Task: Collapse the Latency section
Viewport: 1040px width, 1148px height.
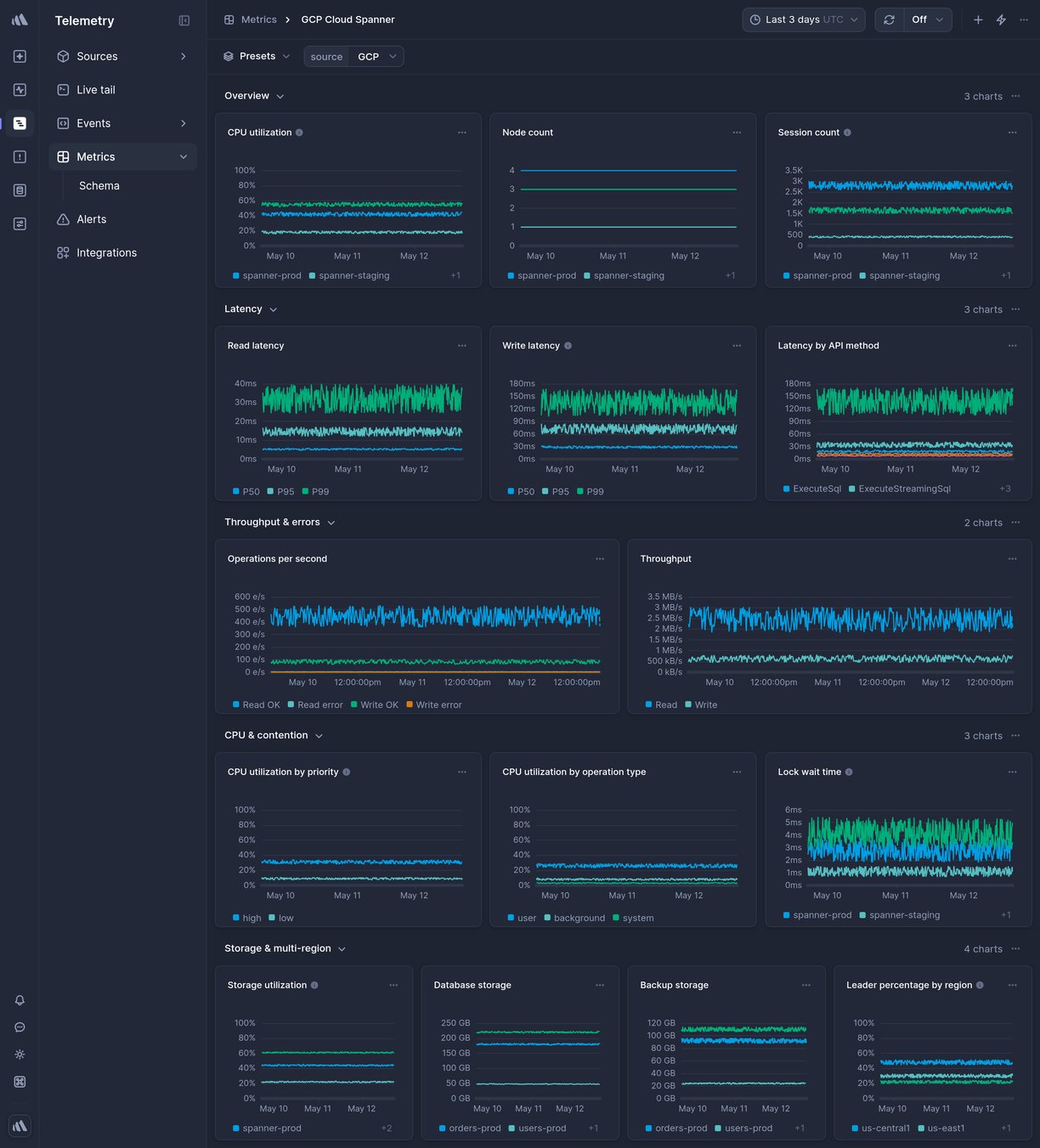Action: point(251,309)
